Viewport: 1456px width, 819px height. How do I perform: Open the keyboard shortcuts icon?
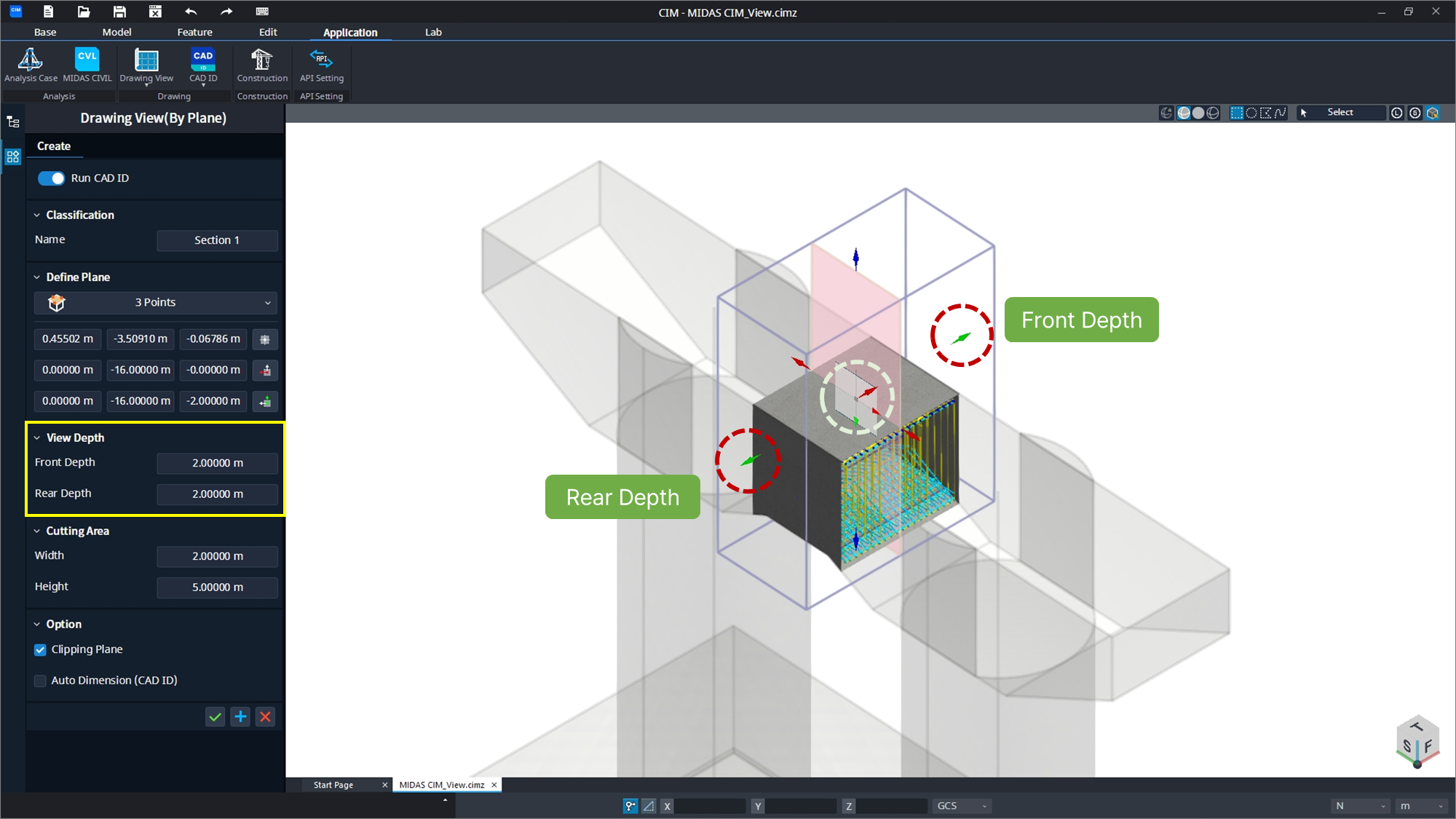pos(262,12)
